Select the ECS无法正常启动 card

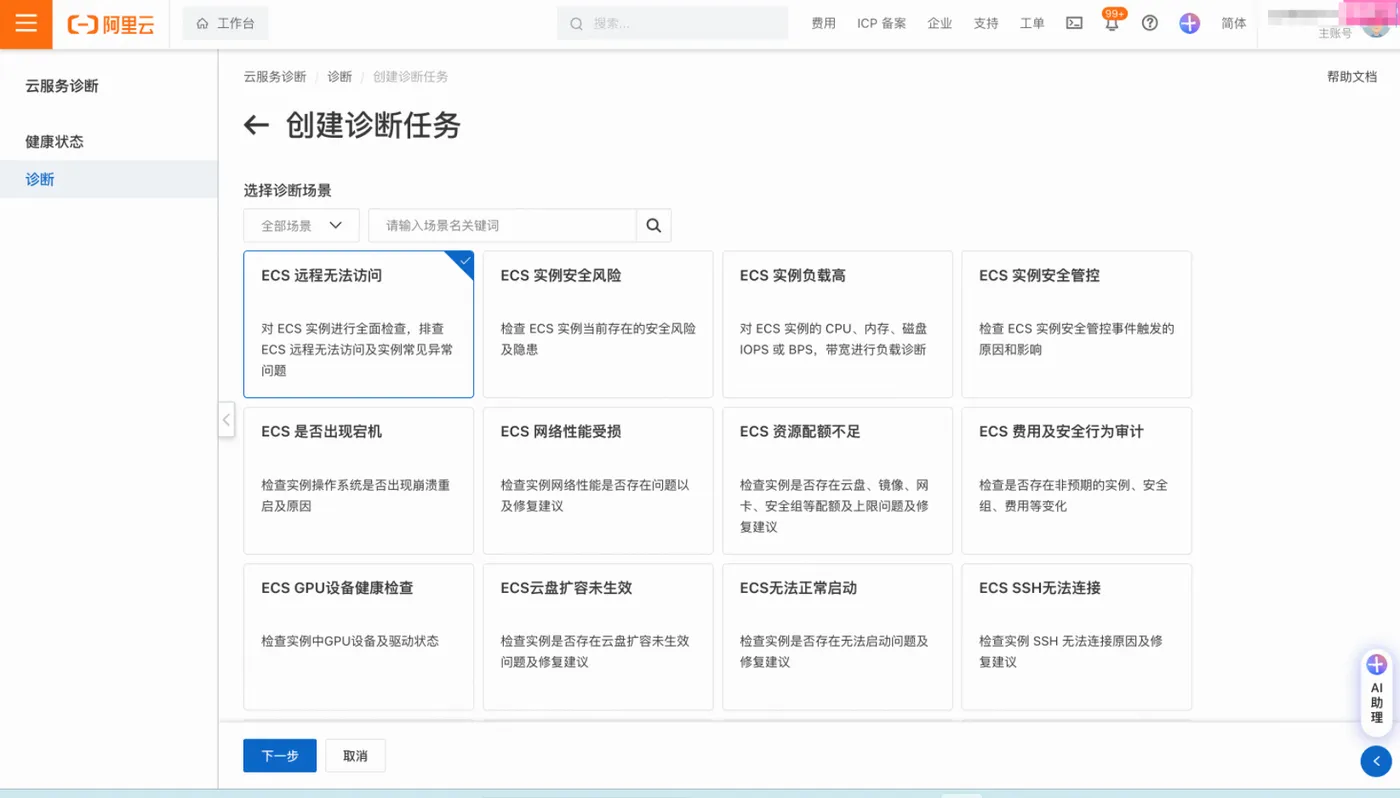click(x=837, y=637)
